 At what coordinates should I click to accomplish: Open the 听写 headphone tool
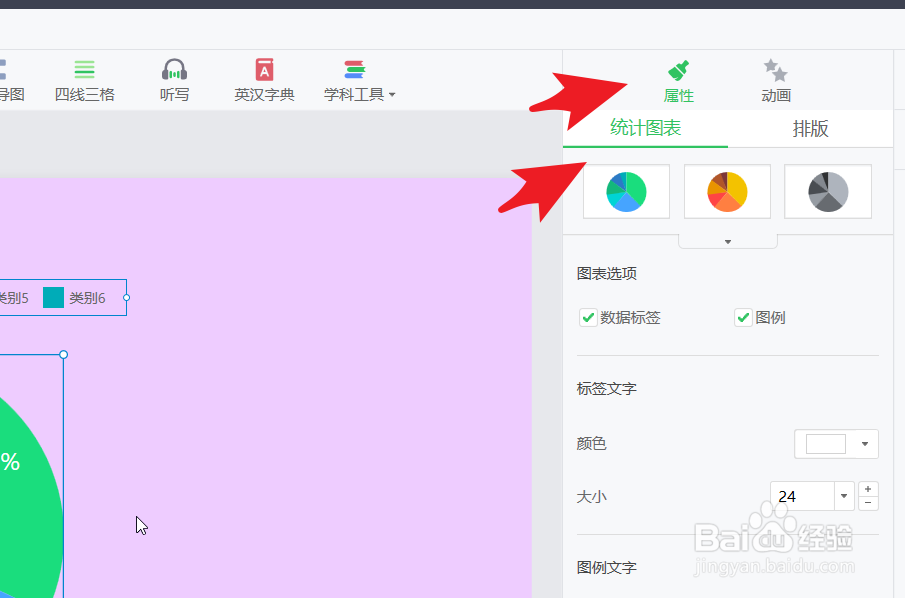pos(174,81)
